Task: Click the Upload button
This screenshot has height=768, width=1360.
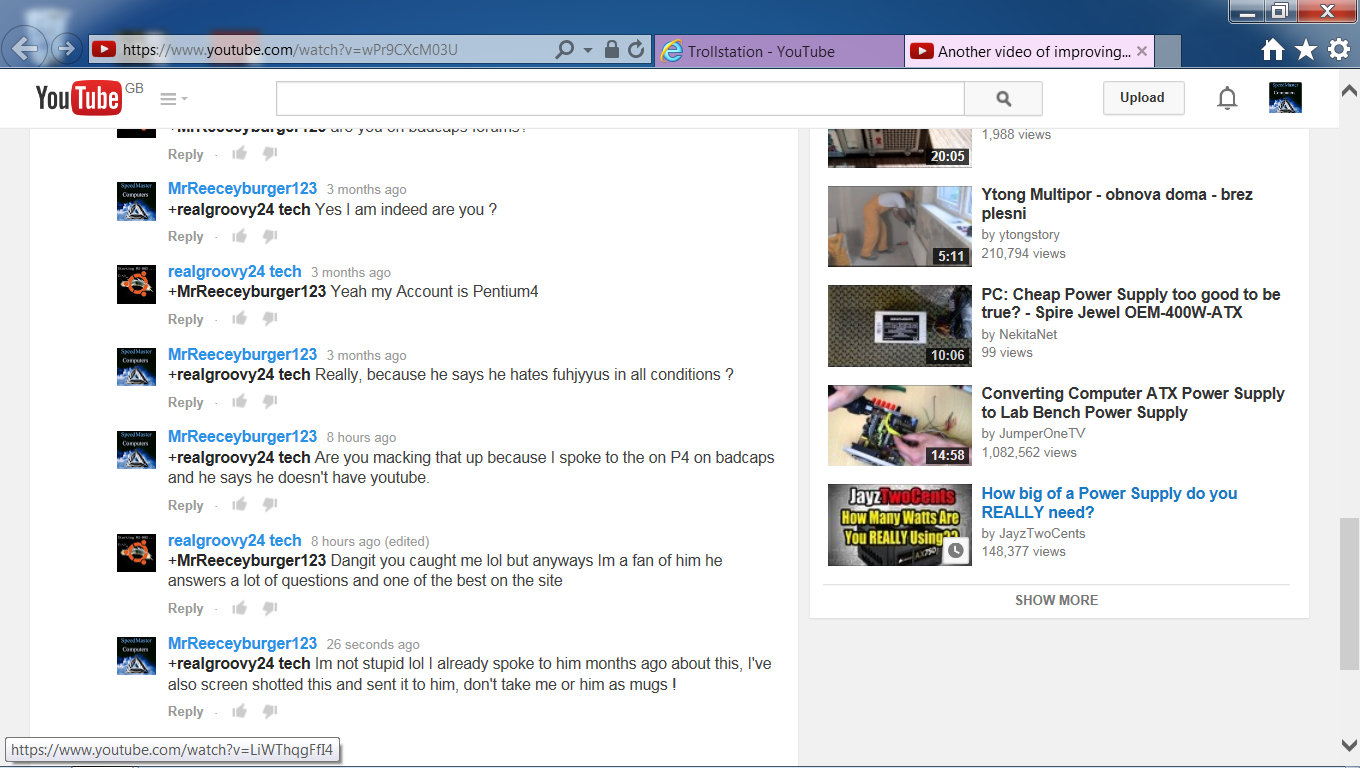Action: (x=1142, y=98)
